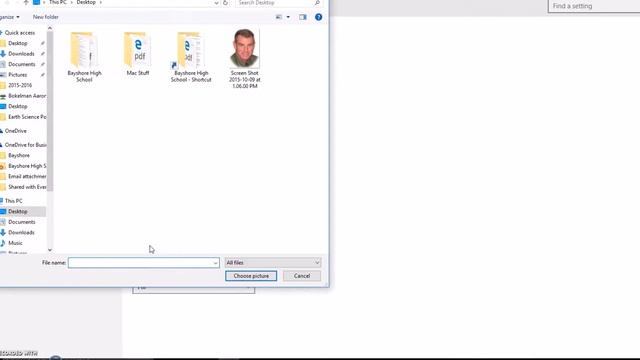640x360 pixels.
Task: Open Email attachments folder in sidebar
Action: (27, 177)
